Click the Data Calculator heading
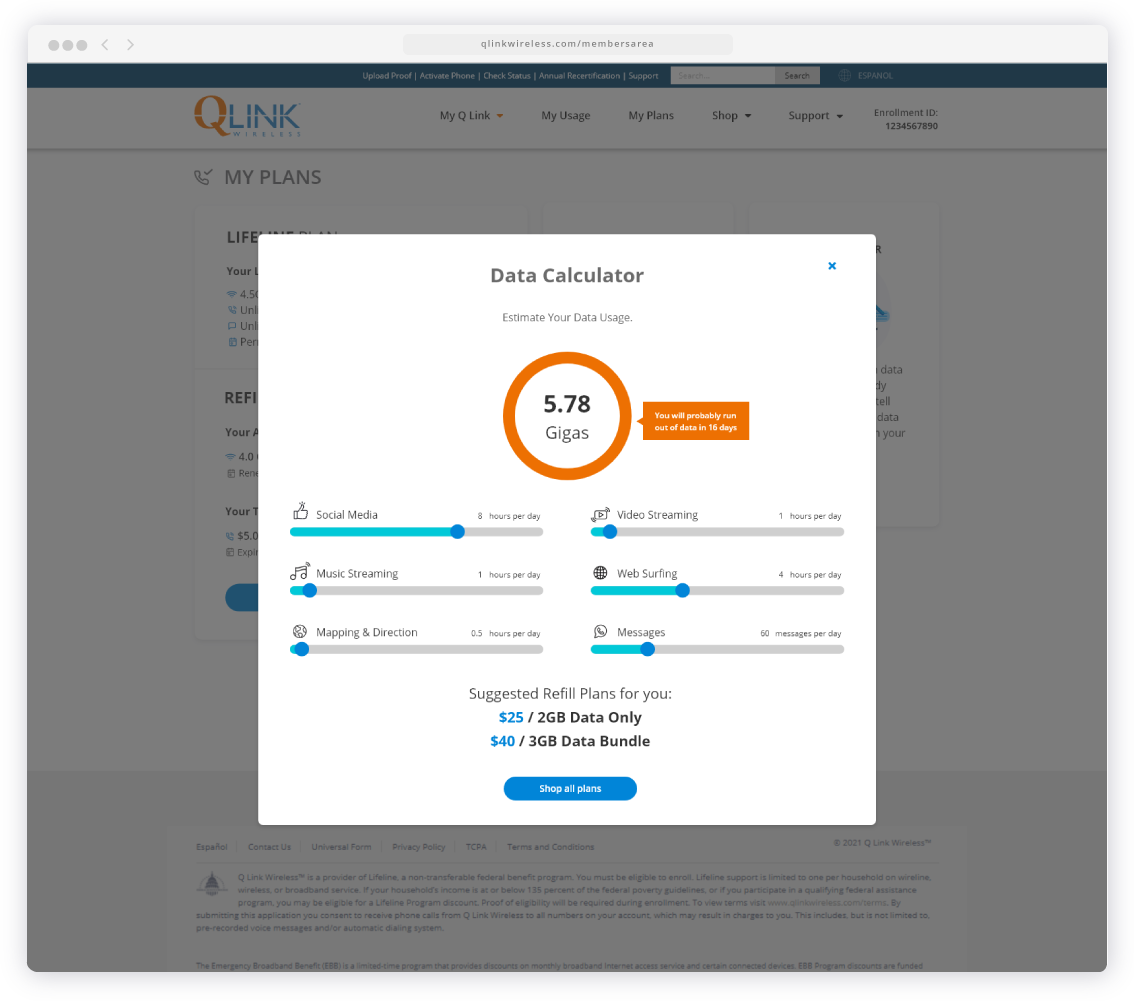 click(x=567, y=276)
